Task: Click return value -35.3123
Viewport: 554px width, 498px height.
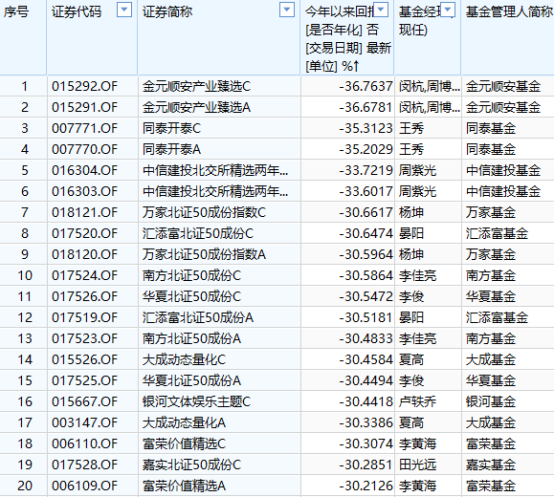Action: tap(366, 128)
